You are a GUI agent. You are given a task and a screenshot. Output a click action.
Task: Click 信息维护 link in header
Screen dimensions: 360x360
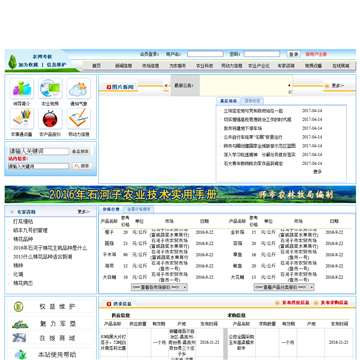click(57, 65)
